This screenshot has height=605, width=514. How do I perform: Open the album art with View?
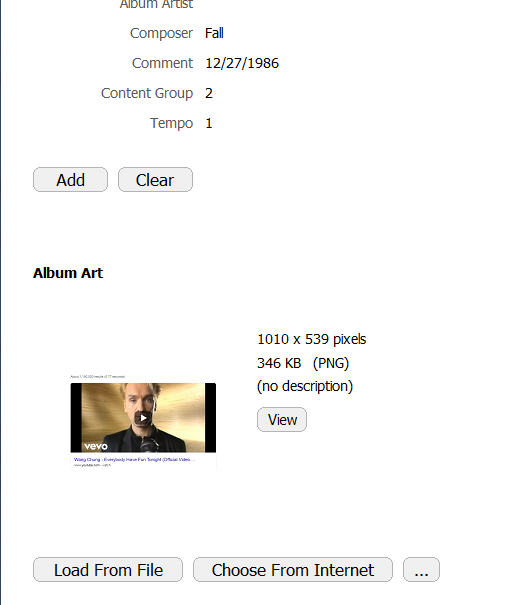(282, 419)
